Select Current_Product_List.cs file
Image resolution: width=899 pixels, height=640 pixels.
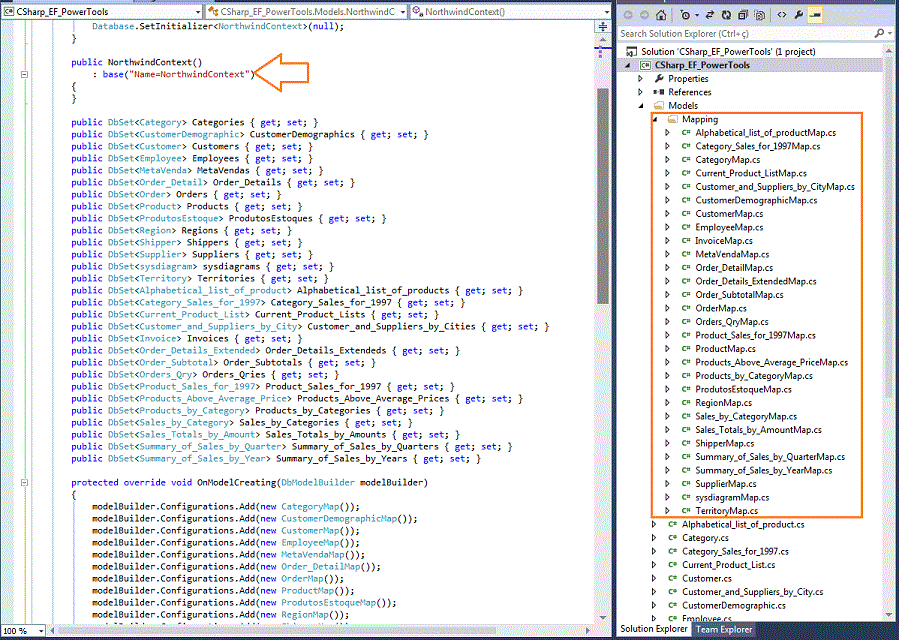click(x=728, y=565)
